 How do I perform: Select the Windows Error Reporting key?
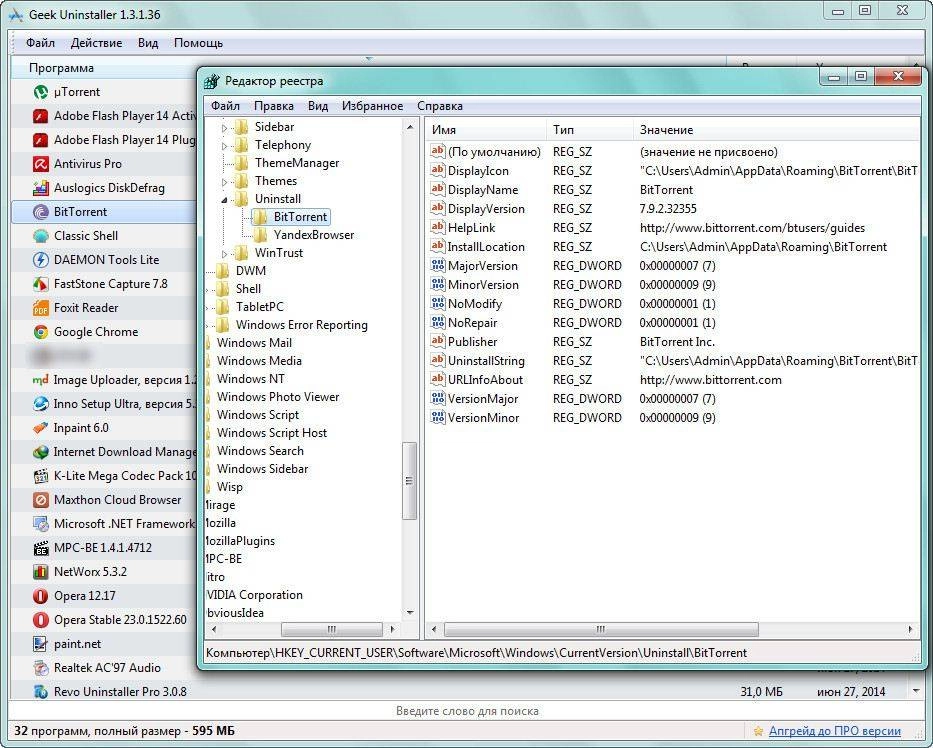(x=302, y=325)
